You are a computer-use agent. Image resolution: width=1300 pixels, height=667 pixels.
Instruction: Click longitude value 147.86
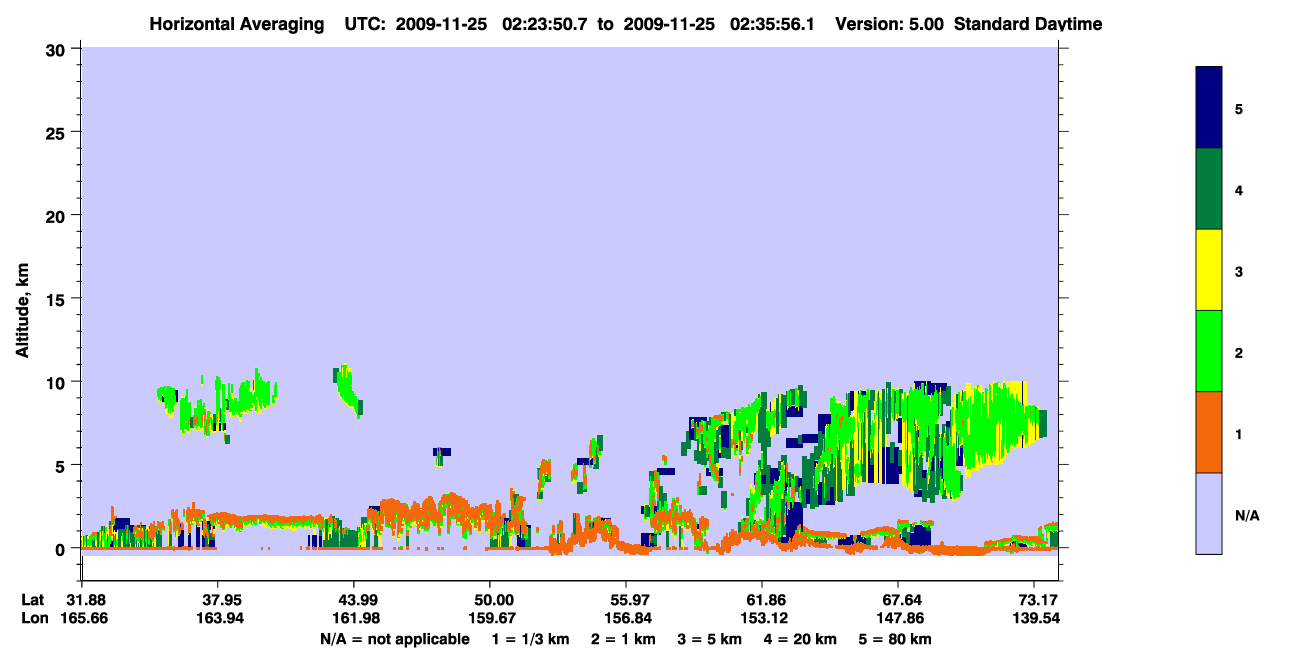point(898,619)
